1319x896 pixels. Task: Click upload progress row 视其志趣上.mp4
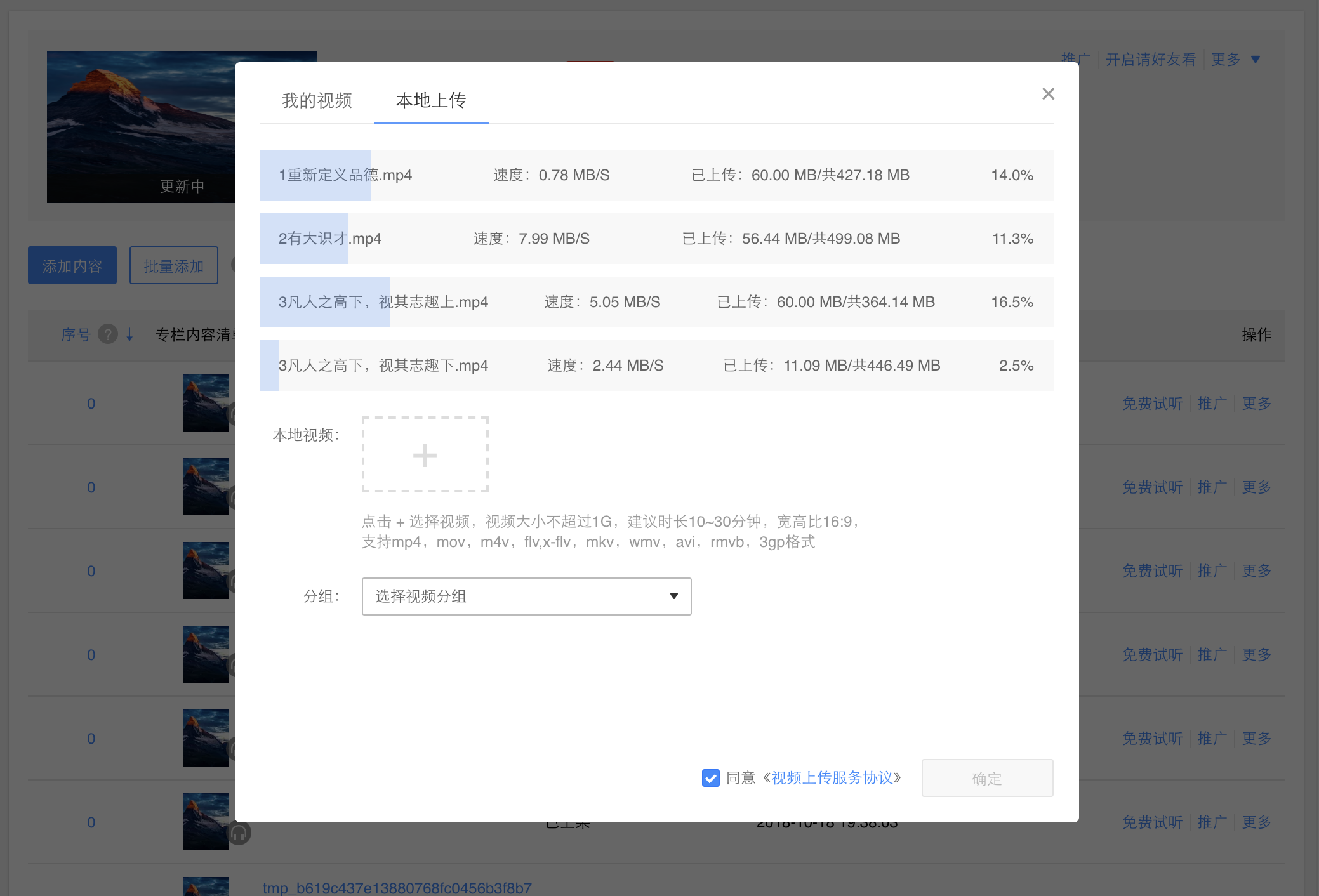pos(656,302)
